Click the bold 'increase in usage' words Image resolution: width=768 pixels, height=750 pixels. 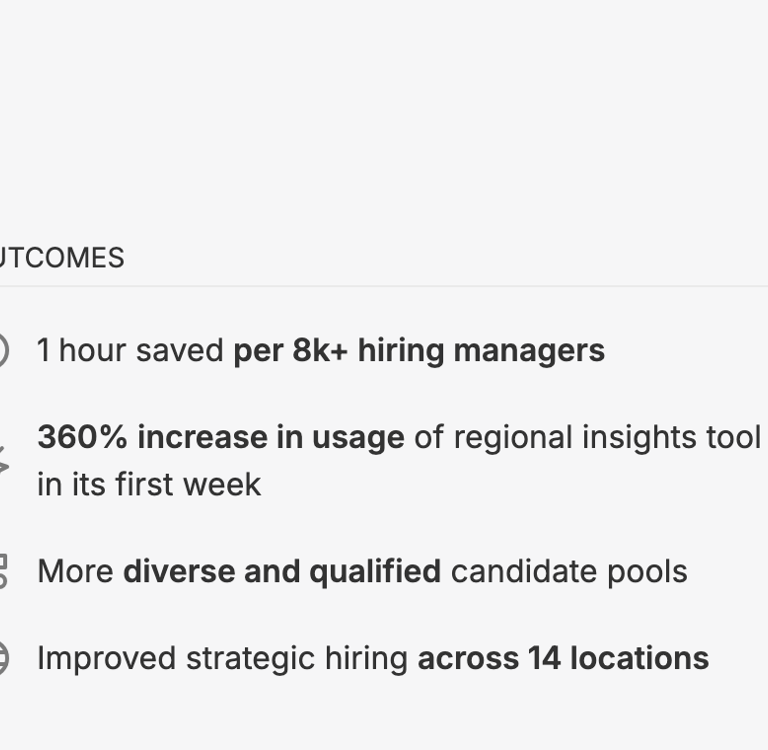tap(271, 437)
